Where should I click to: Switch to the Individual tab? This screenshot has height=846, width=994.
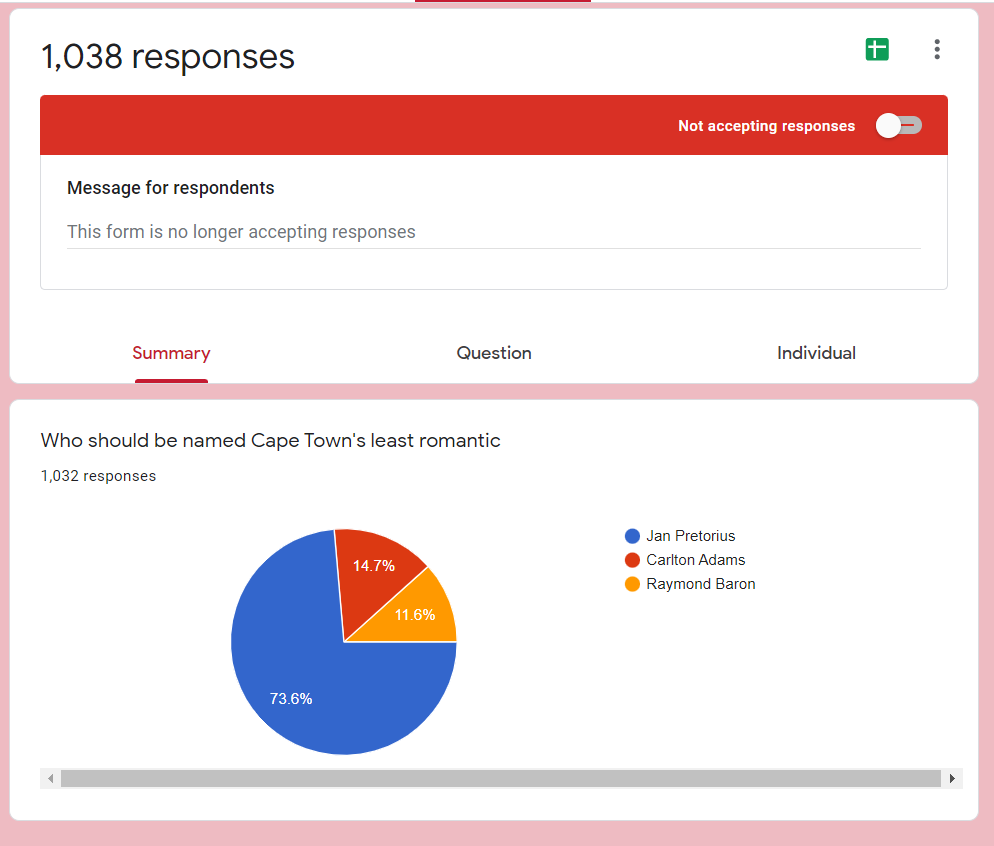coord(816,353)
